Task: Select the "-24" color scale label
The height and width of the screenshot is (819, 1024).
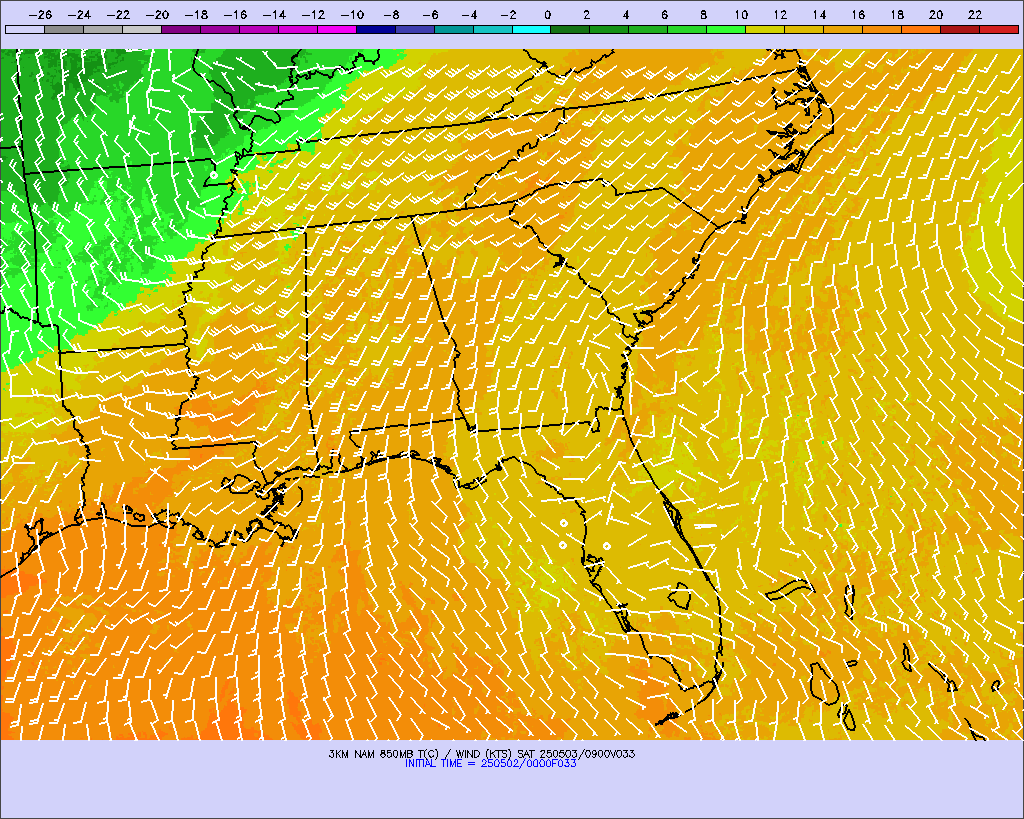Action: pos(80,14)
